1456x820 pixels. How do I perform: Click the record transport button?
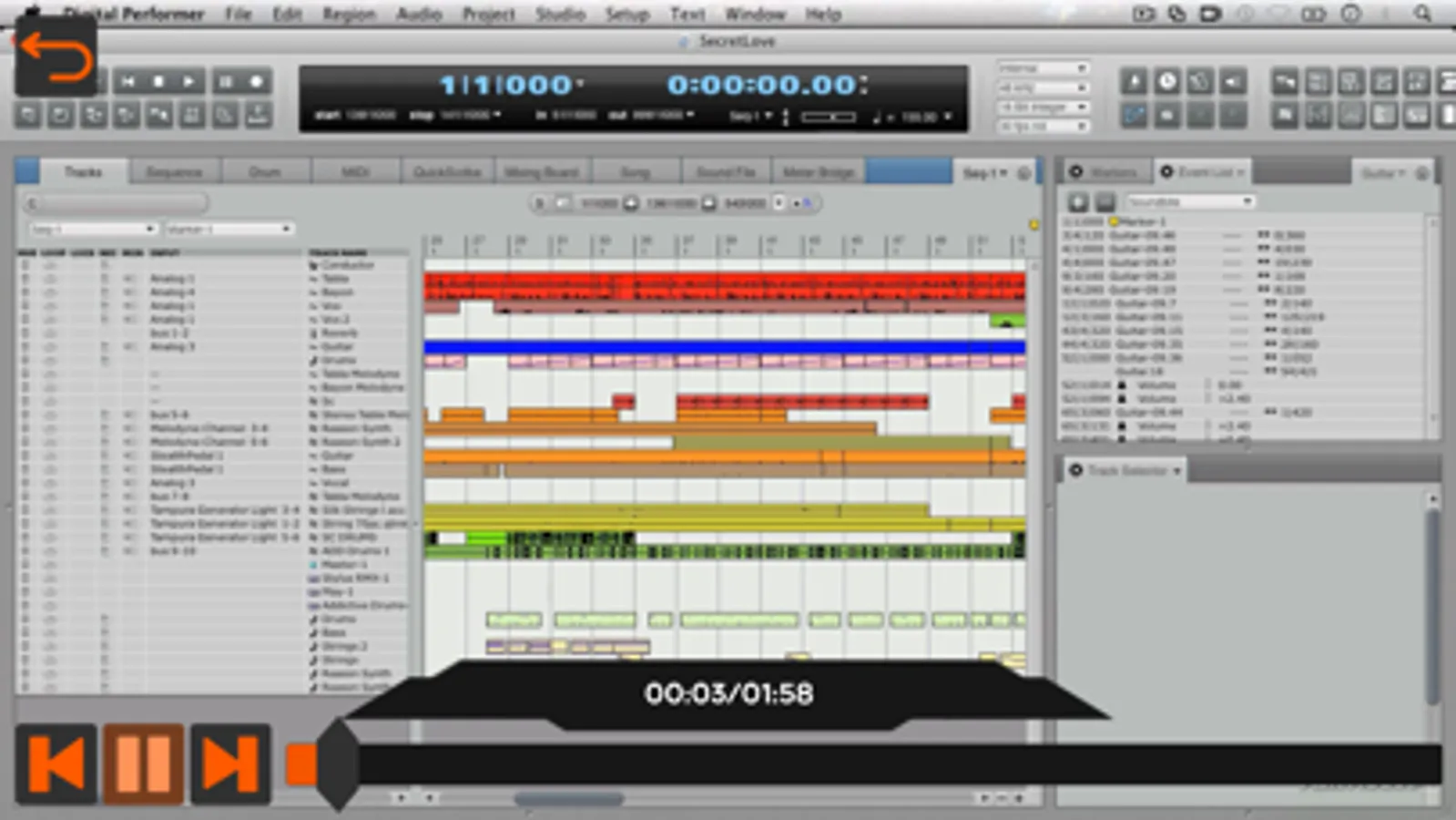click(257, 82)
